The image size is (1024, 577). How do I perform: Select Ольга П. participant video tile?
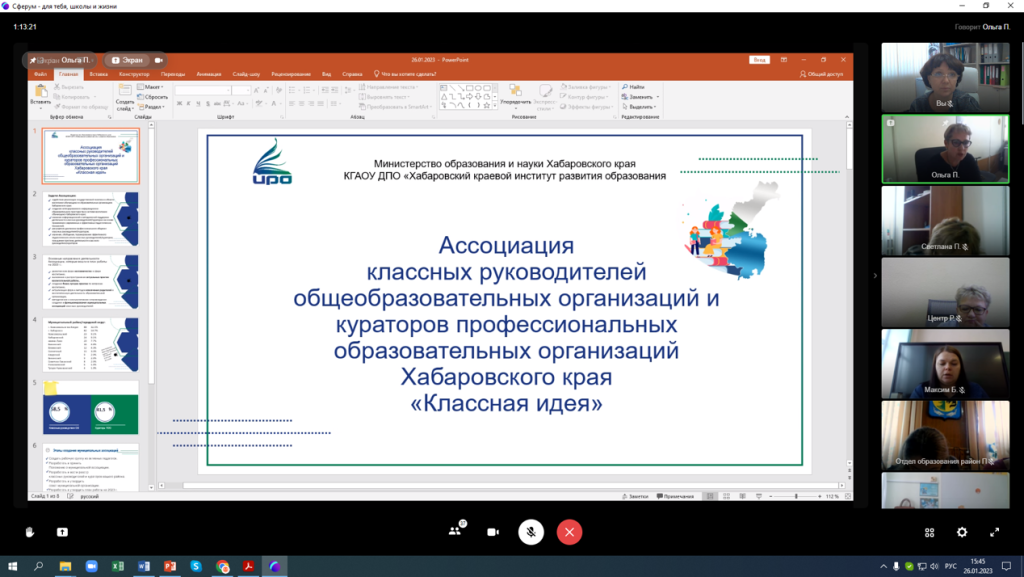[x=945, y=149]
